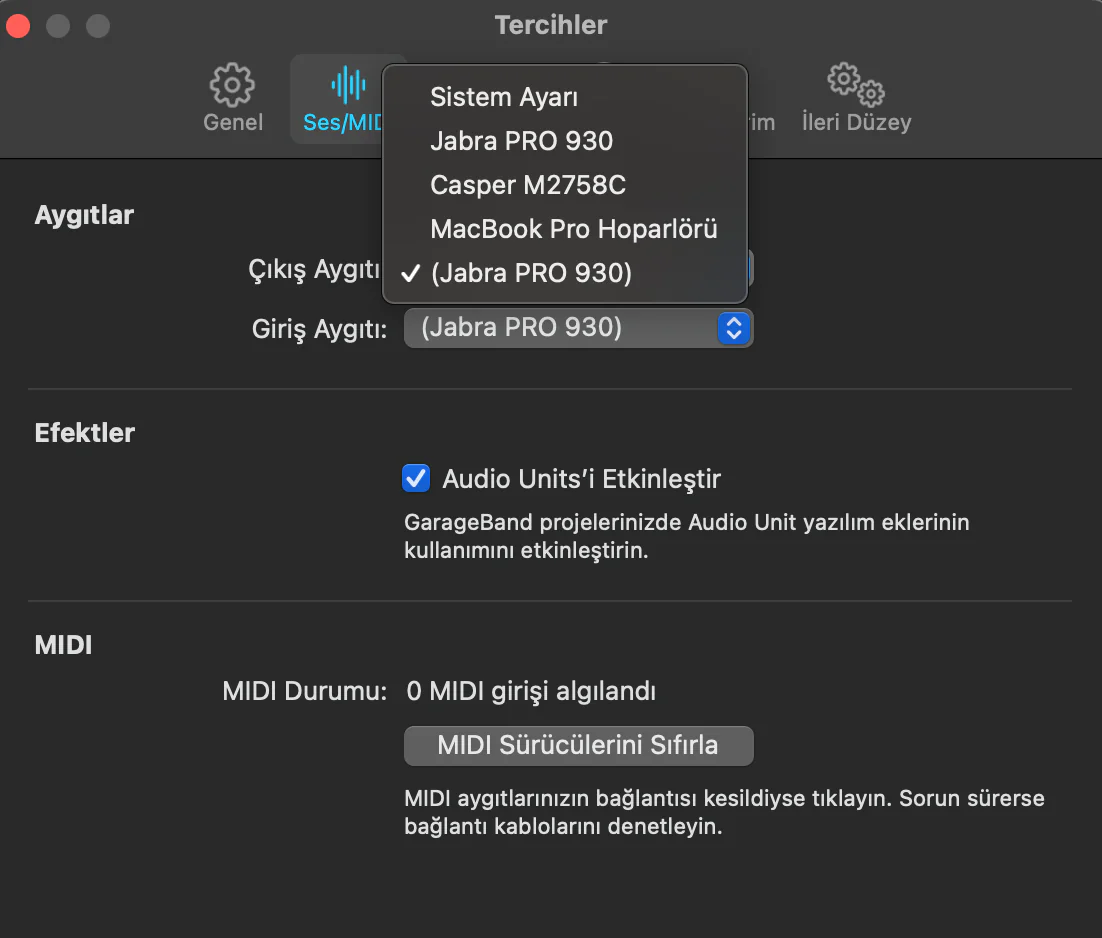Select the checked (Jabra PRO 930) menu item
Screen dimensions: 1102x938
pos(531,273)
